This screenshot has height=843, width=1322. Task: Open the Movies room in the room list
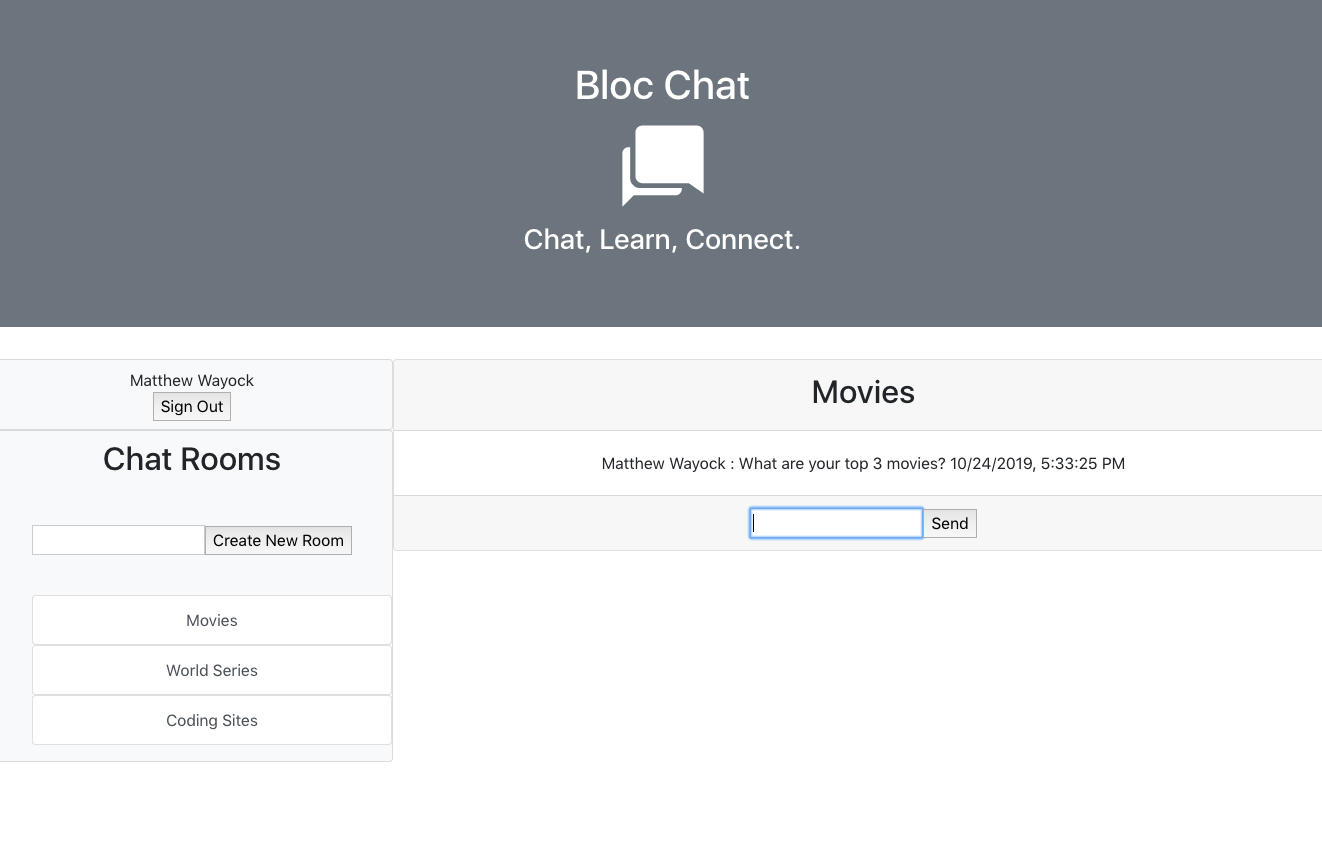[x=212, y=620]
